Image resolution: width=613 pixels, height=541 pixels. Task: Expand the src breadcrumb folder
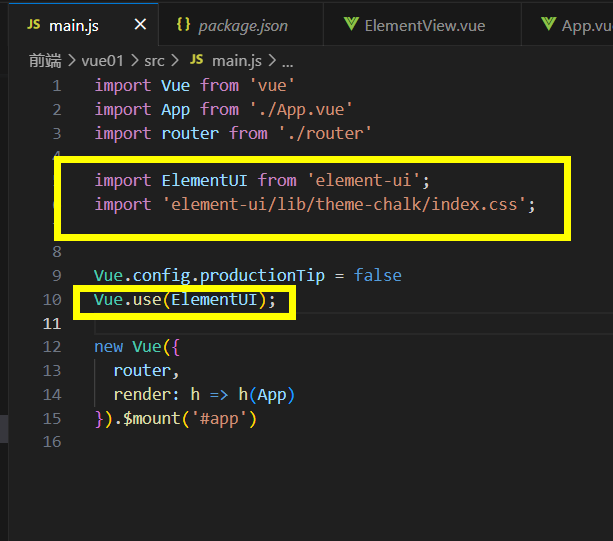(155, 60)
